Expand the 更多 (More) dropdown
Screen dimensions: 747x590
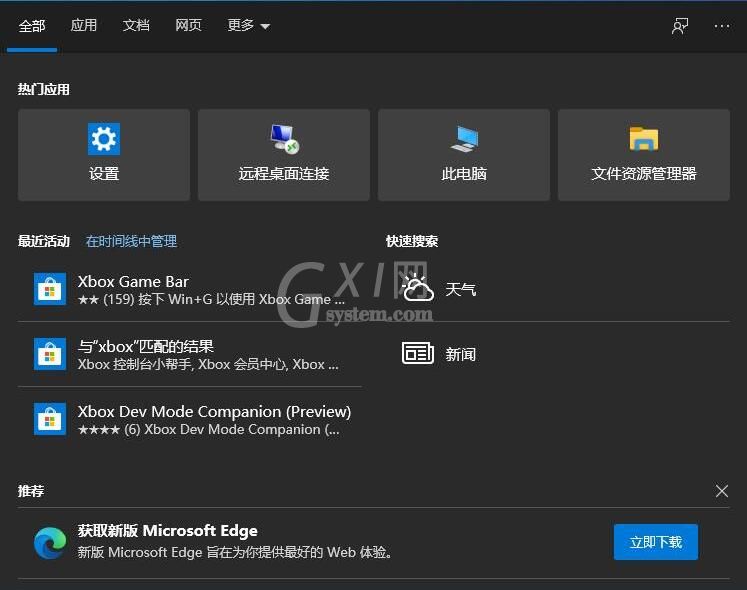point(249,25)
